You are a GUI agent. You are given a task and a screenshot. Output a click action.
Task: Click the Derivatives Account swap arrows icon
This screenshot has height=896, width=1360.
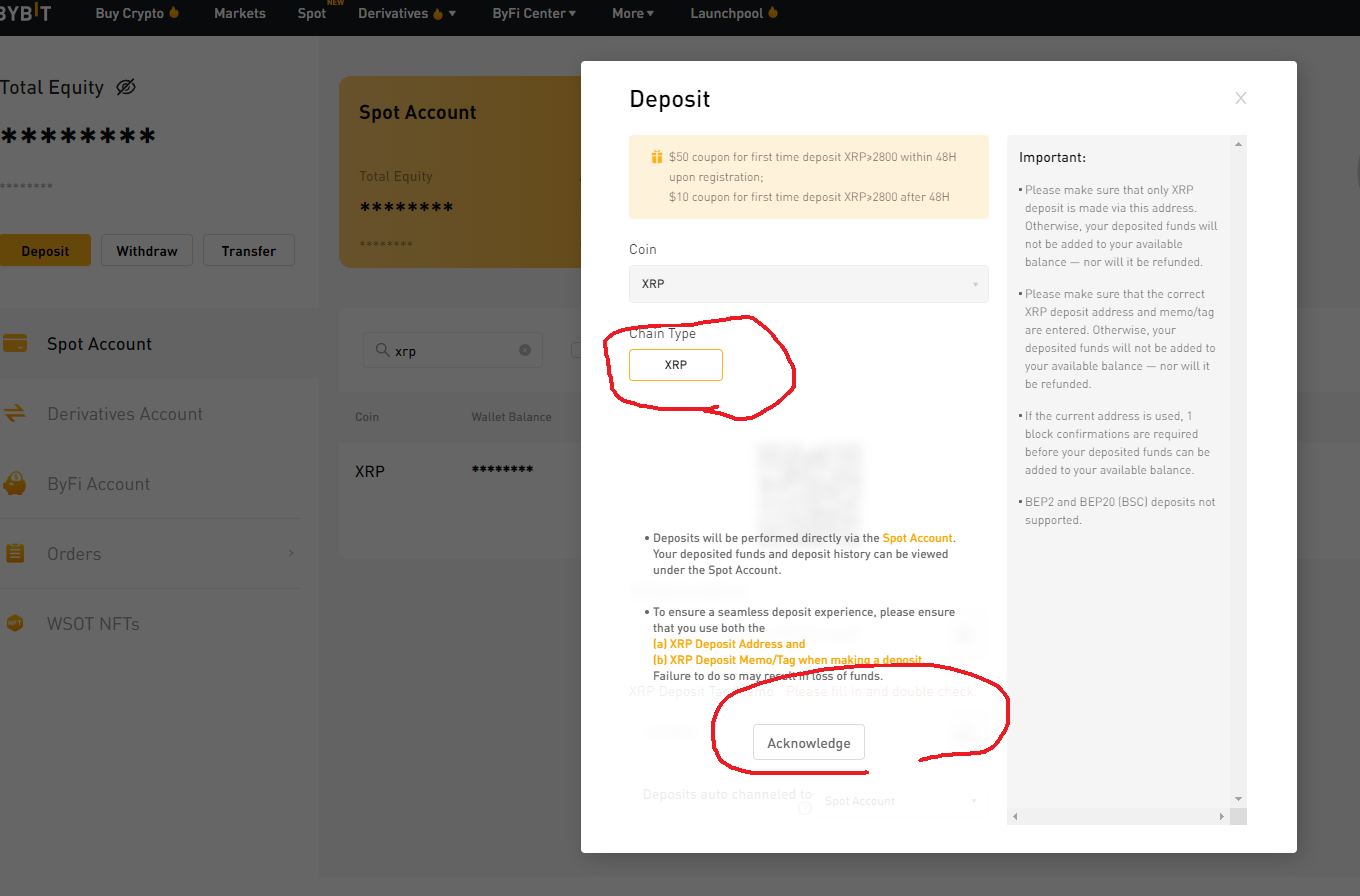tap(15, 413)
